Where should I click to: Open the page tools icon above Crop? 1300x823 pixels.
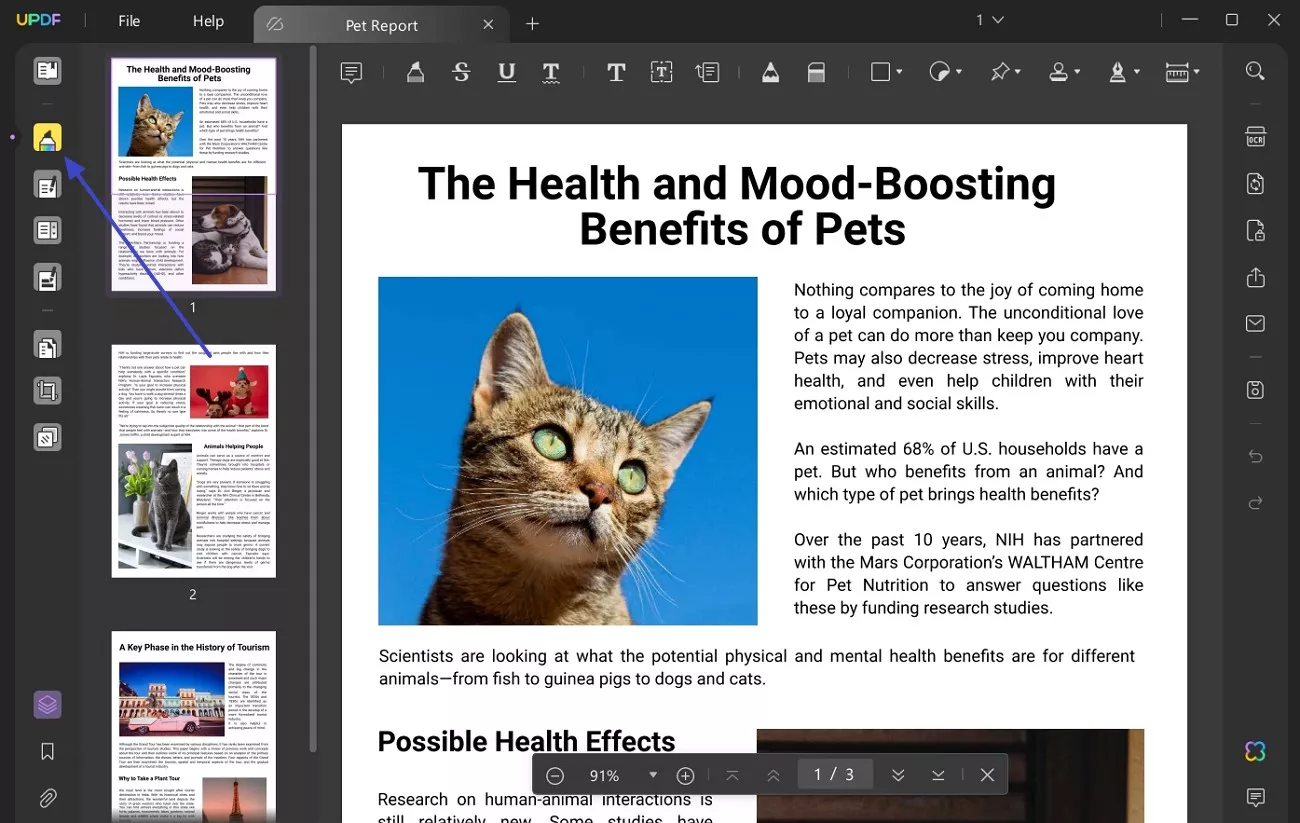pyautogui.click(x=47, y=345)
